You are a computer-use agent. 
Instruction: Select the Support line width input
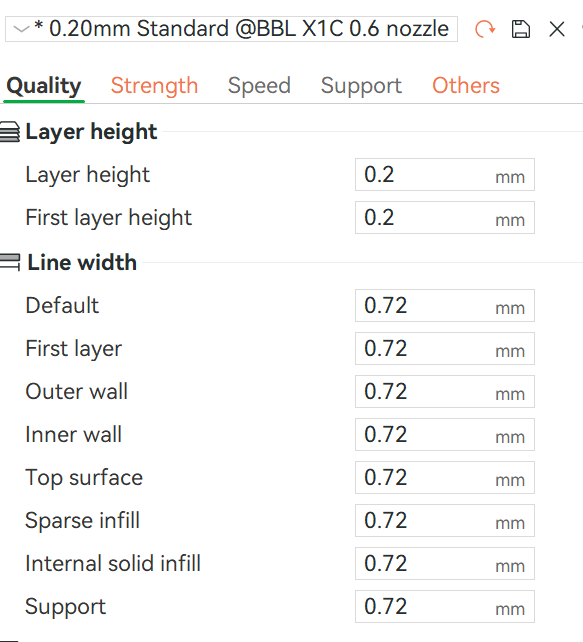445,606
